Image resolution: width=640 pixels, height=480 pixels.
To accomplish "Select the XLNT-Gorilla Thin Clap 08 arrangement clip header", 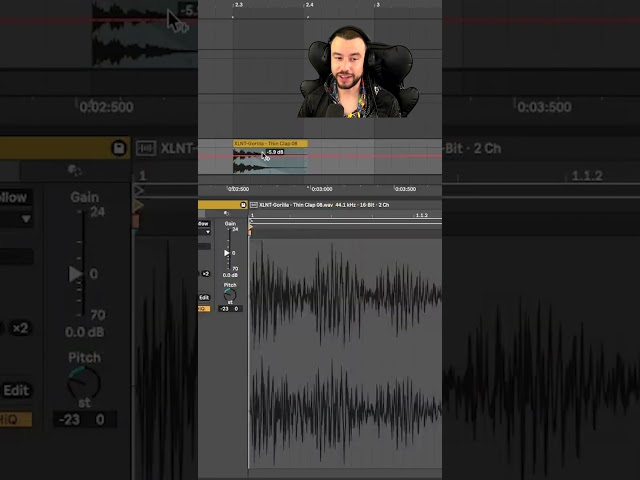I will click(x=270, y=144).
